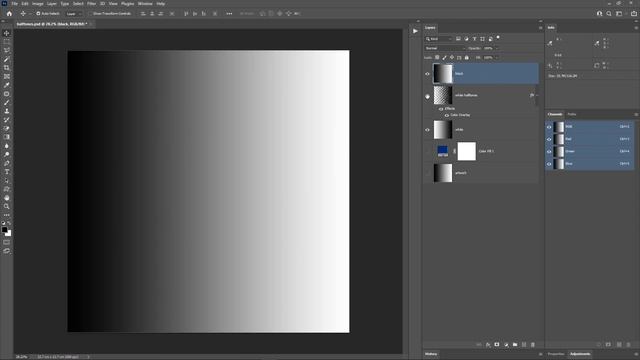
Task: Click Delete layer trash icon
Action: tap(533, 345)
